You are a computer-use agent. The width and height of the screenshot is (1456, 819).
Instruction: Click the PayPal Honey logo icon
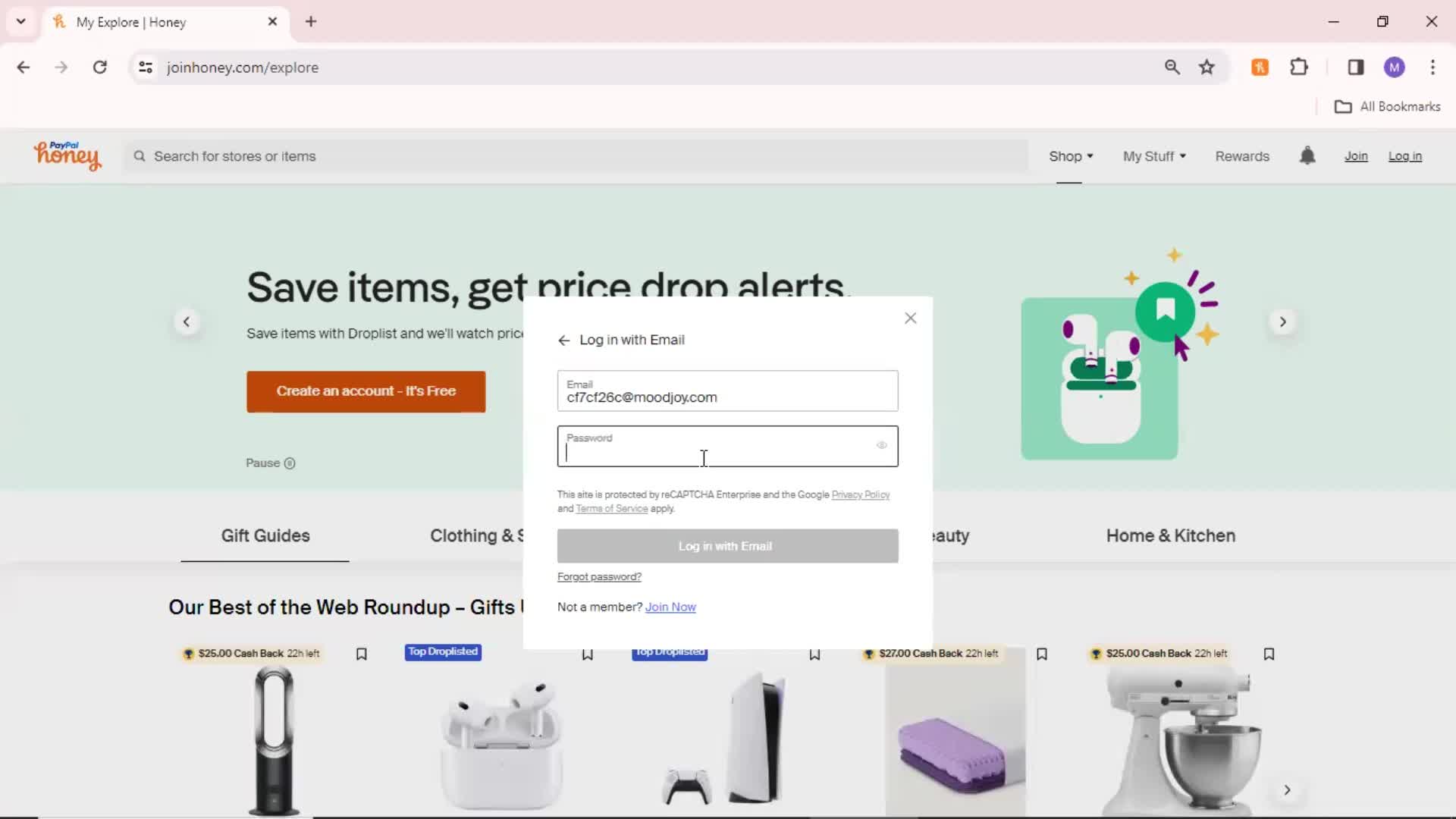tap(66, 155)
